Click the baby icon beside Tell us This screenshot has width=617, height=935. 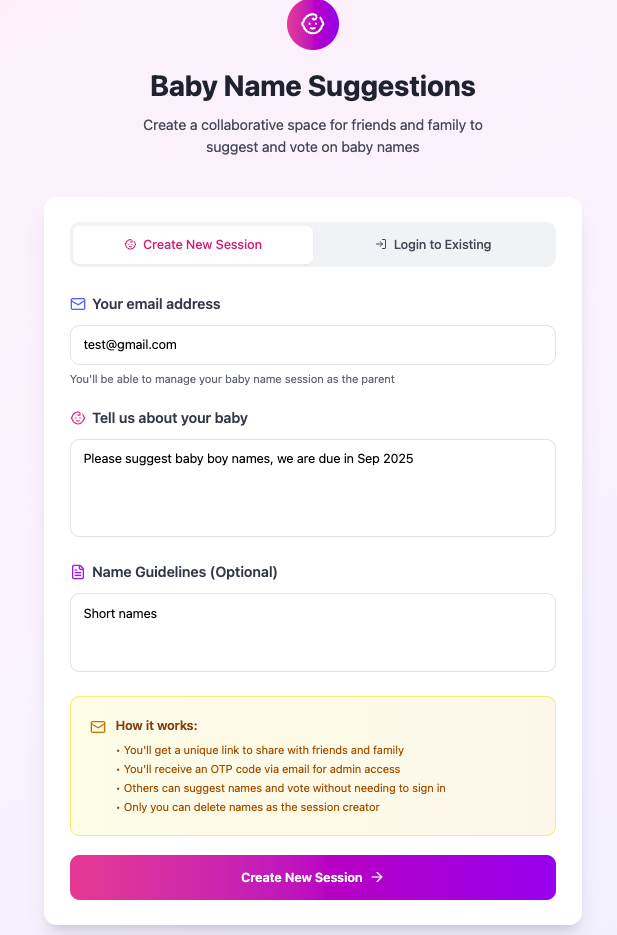[78, 418]
